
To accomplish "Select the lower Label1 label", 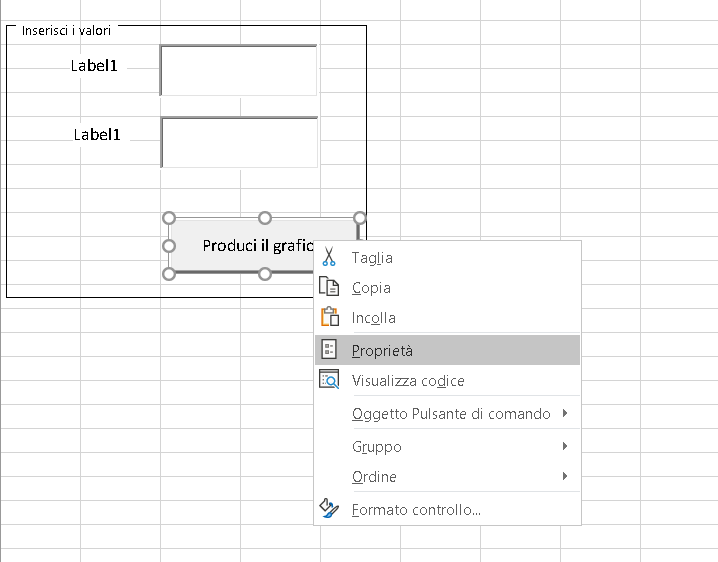I will (97, 135).
